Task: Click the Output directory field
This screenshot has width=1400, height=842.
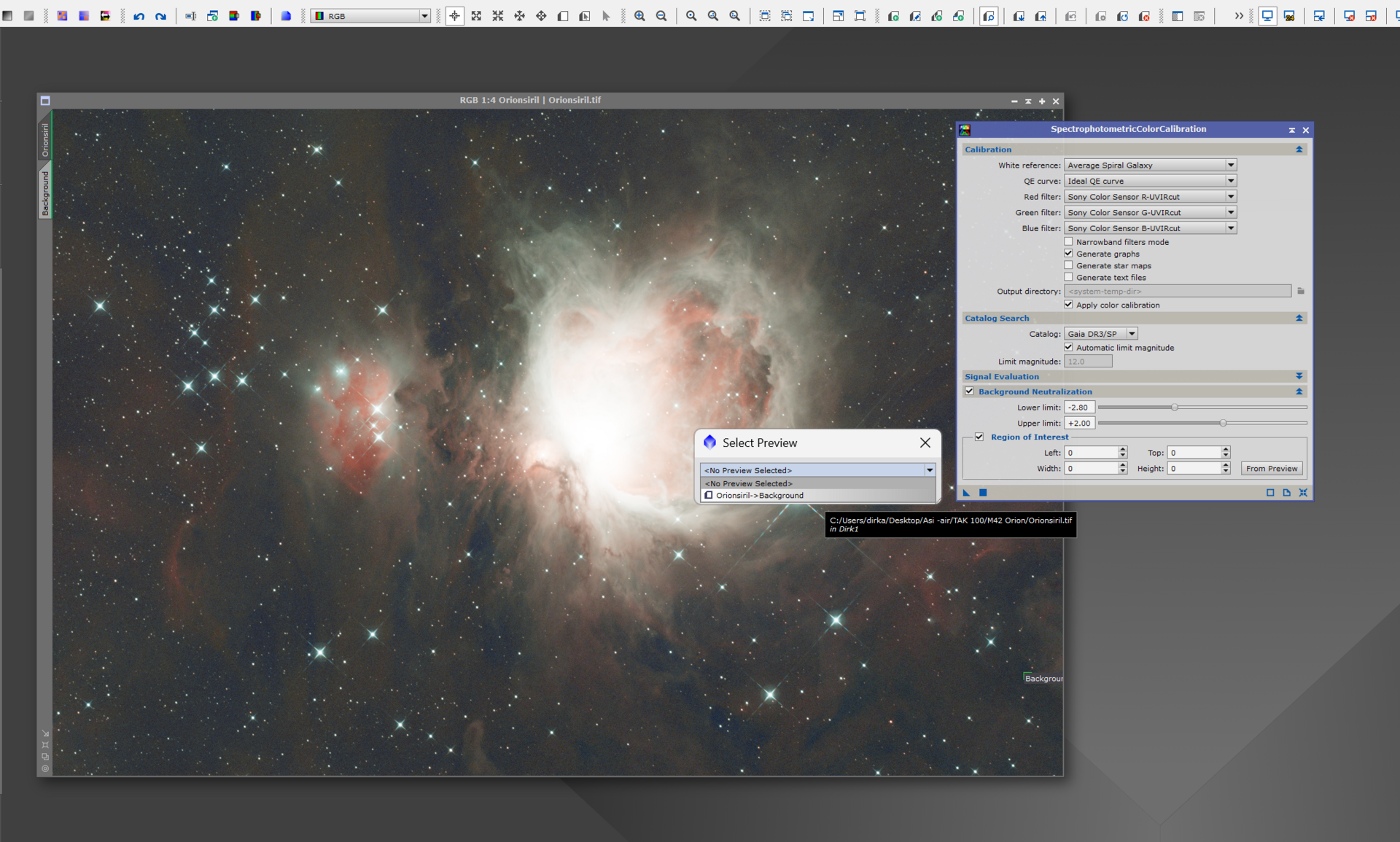Action: coord(1178,291)
